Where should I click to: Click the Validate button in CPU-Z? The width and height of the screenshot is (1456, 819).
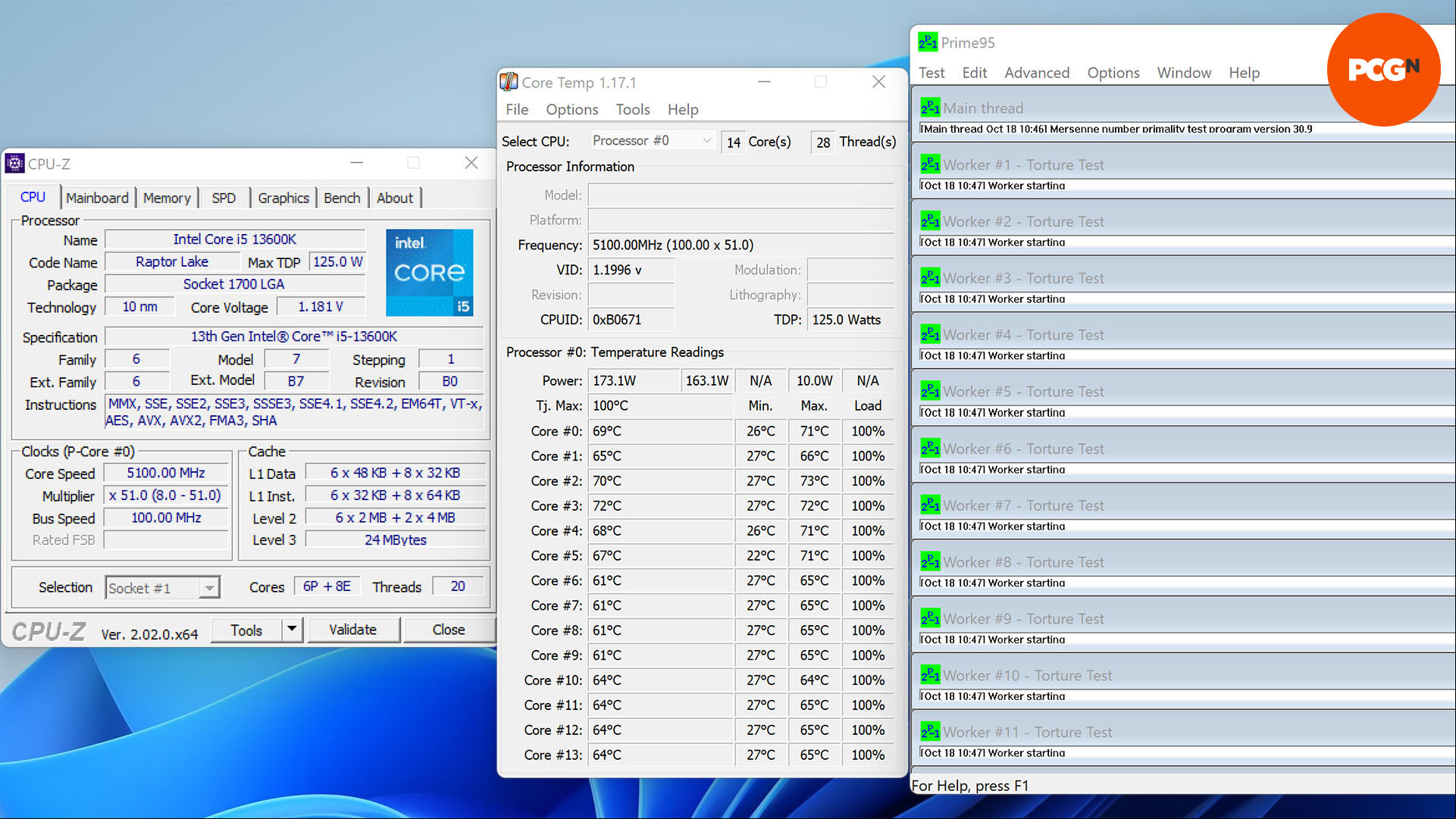click(x=352, y=630)
